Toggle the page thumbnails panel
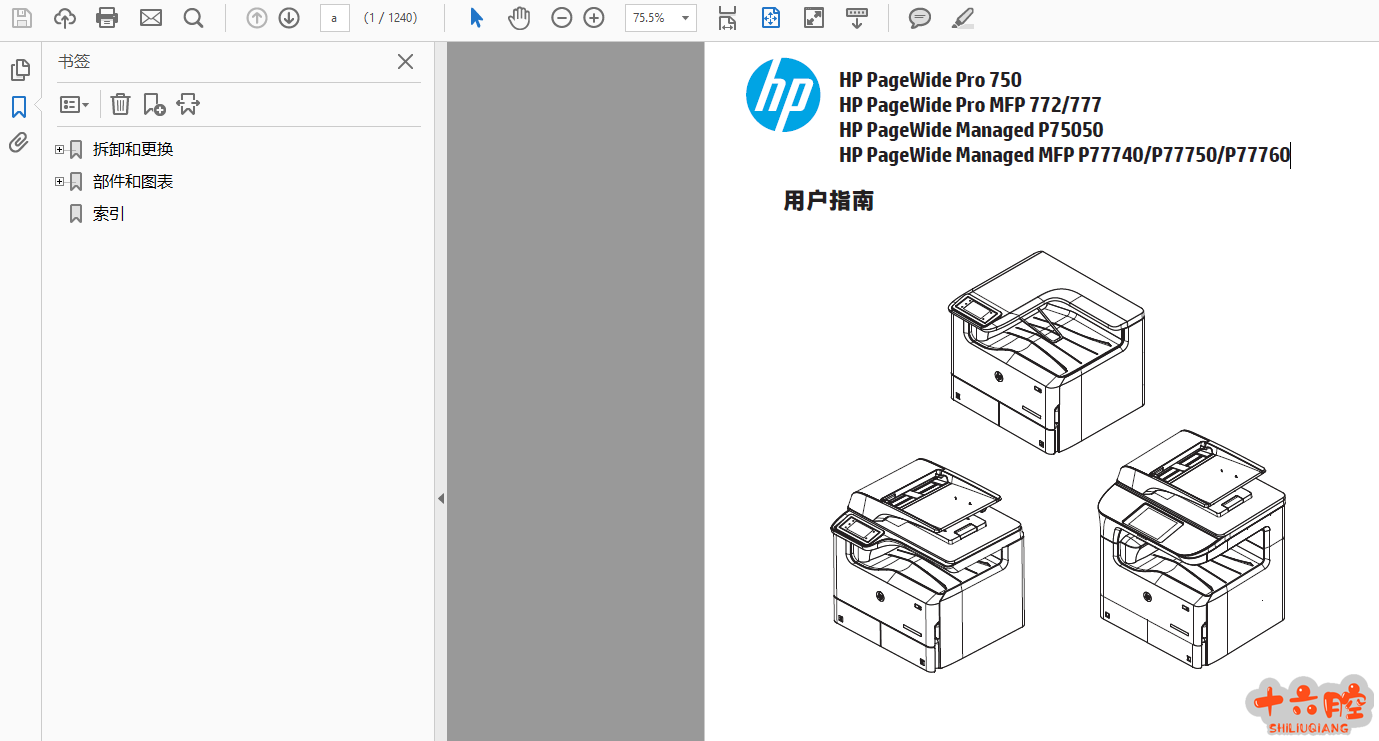This screenshot has width=1379, height=741. [x=19, y=70]
